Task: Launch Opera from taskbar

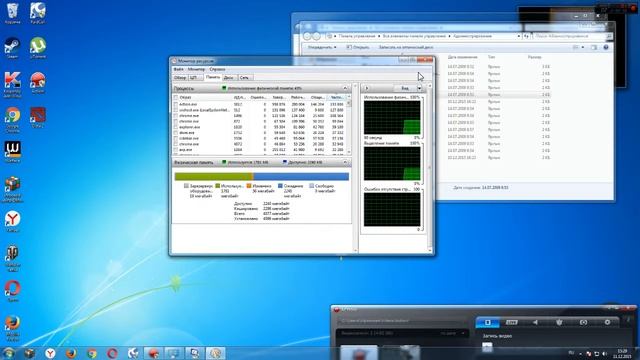Action: click(112, 353)
